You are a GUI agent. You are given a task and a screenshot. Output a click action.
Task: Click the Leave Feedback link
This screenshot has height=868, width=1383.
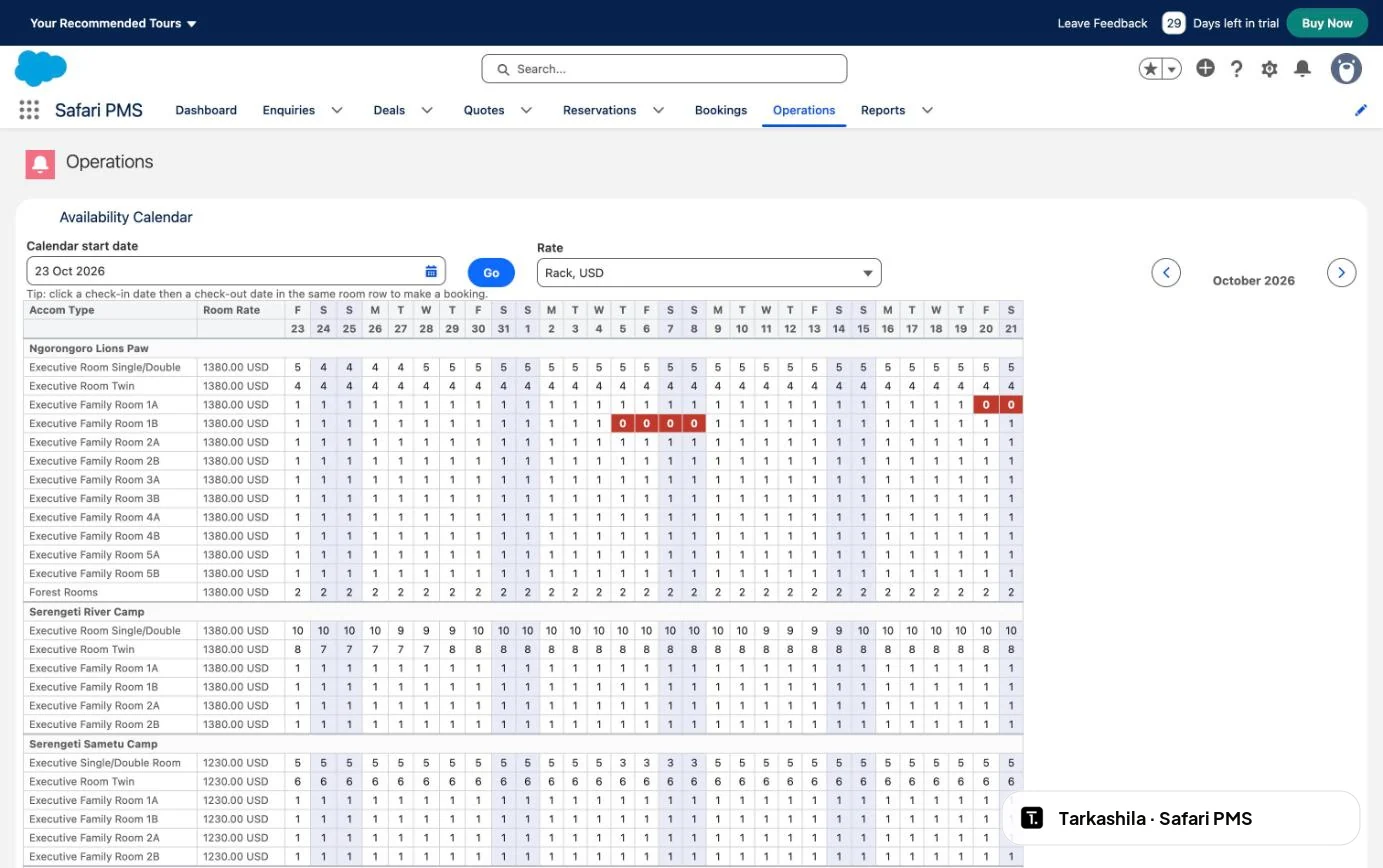click(x=1102, y=23)
